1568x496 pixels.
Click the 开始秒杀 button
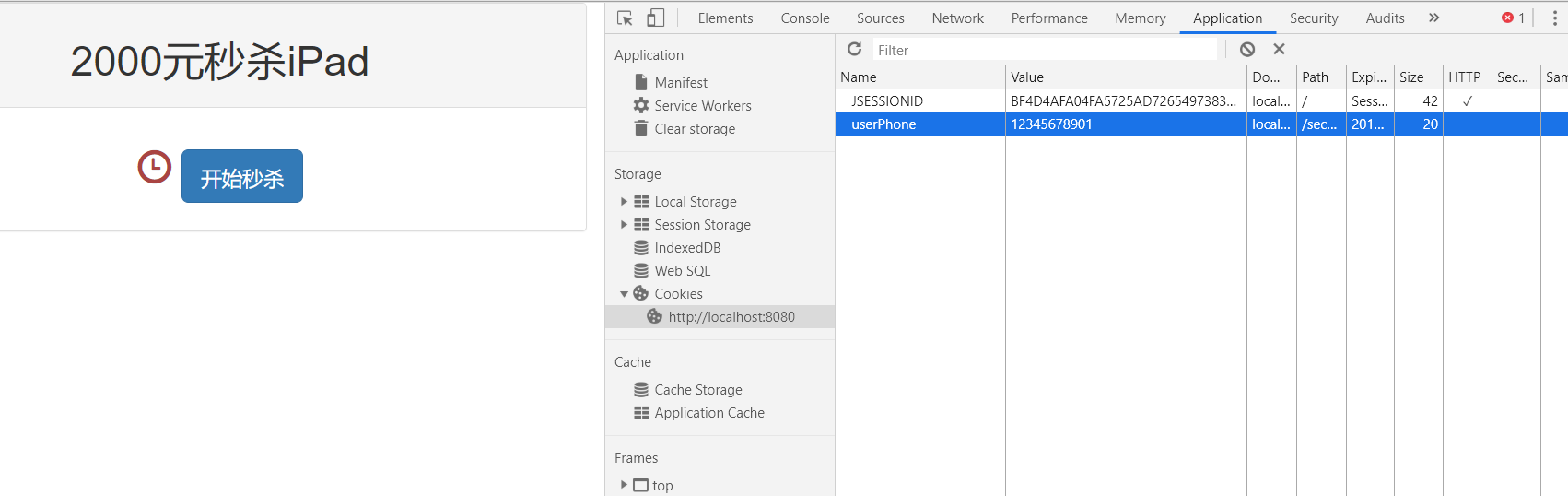241,176
